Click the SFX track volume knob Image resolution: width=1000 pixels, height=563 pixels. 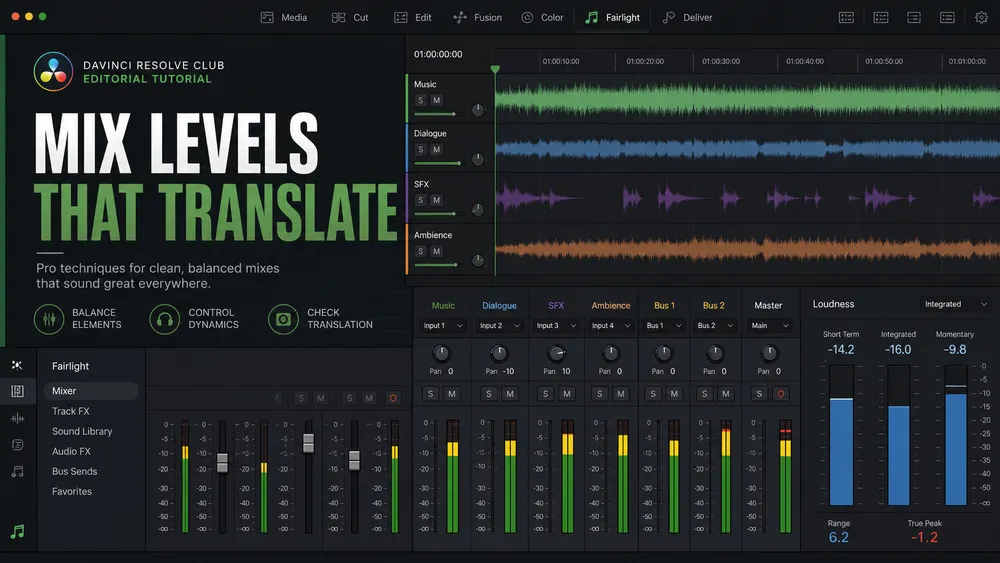(x=478, y=210)
